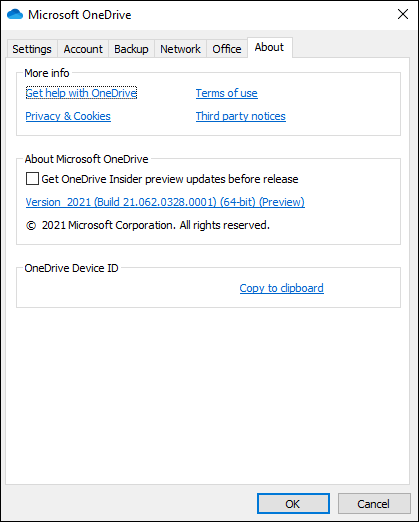Screen dimensions: 419x522
Task: Confirm with the OK button
Action: (x=293, y=504)
